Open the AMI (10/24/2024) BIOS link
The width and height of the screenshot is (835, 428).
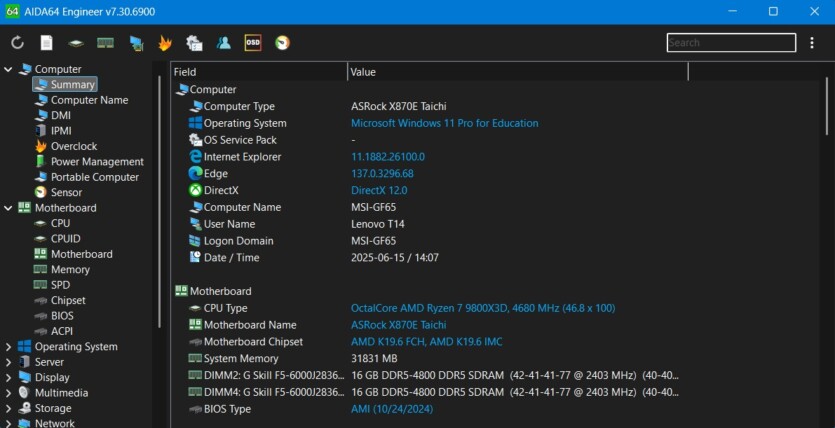pyautogui.click(x=392, y=409)
